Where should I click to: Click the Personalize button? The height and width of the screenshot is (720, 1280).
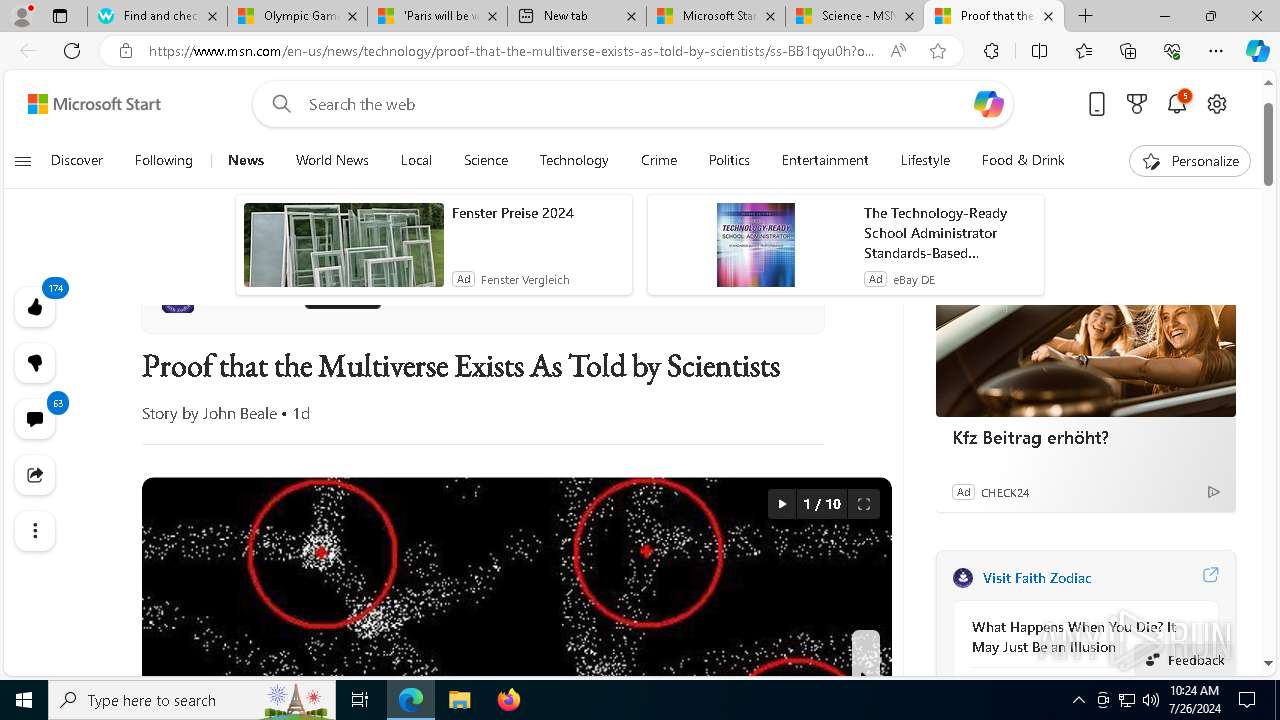point(1190,161)
